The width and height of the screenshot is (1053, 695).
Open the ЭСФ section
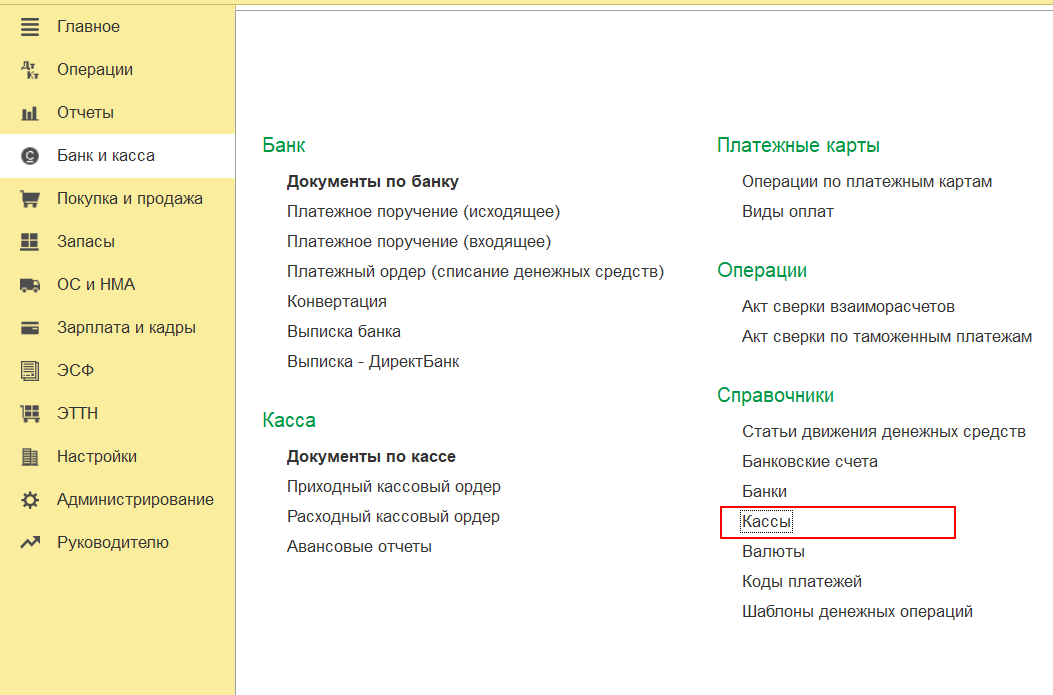(74, 371)
